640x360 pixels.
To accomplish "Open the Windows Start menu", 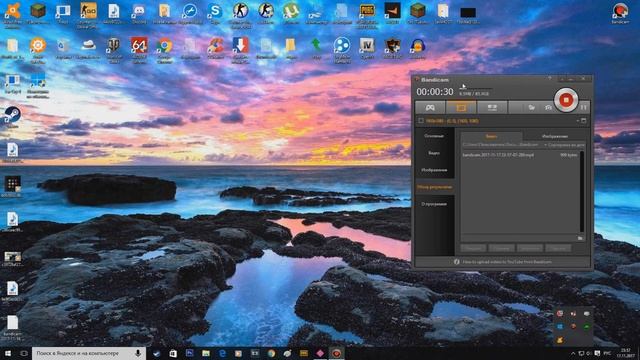I will [x=8, y=353].
